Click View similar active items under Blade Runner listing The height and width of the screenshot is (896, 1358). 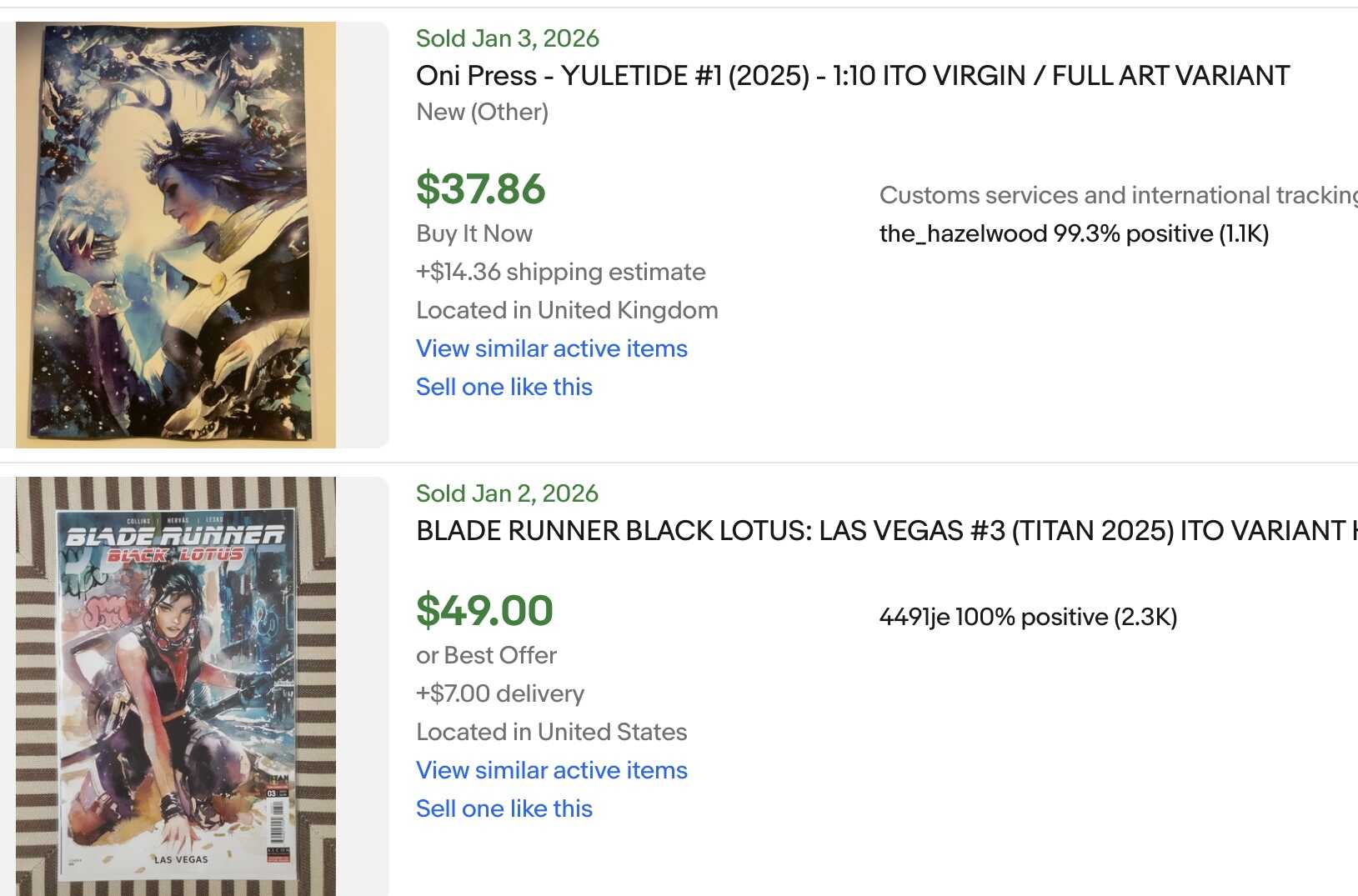(551, 770)
